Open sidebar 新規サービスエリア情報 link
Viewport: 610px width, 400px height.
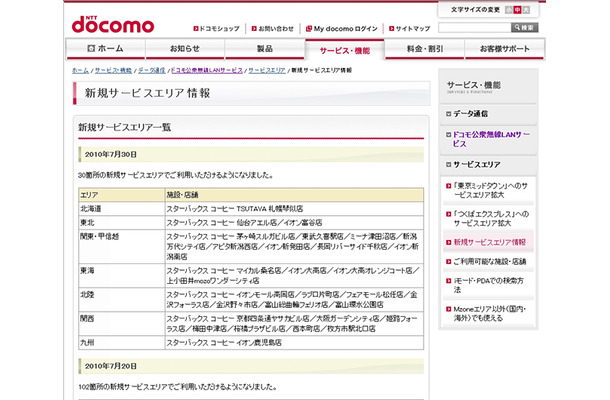[489, 242]
